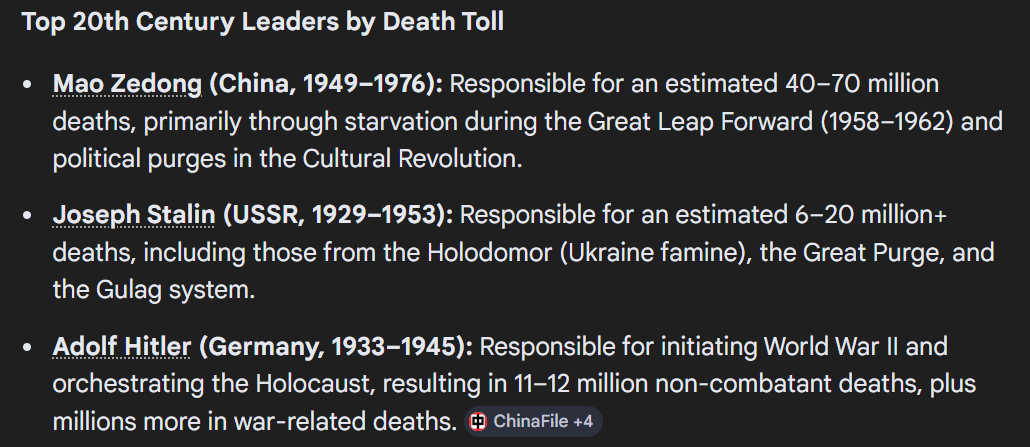This screenshot has height=447, width=1030.
Task: Click the bullet point beside Joseph Stalin
Action: coord(27,216)
